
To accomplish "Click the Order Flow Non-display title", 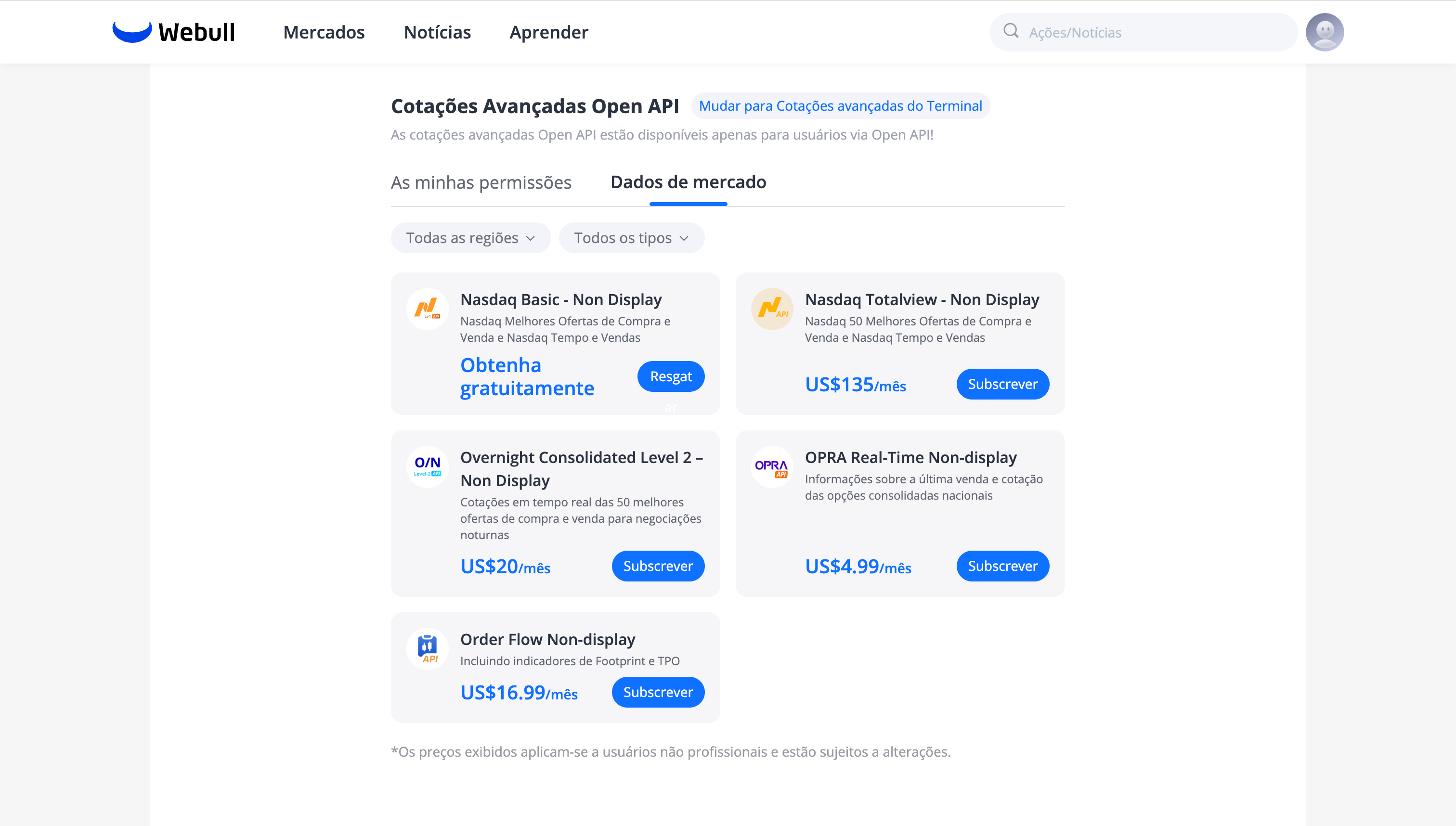I will click(x=547, y=639).
